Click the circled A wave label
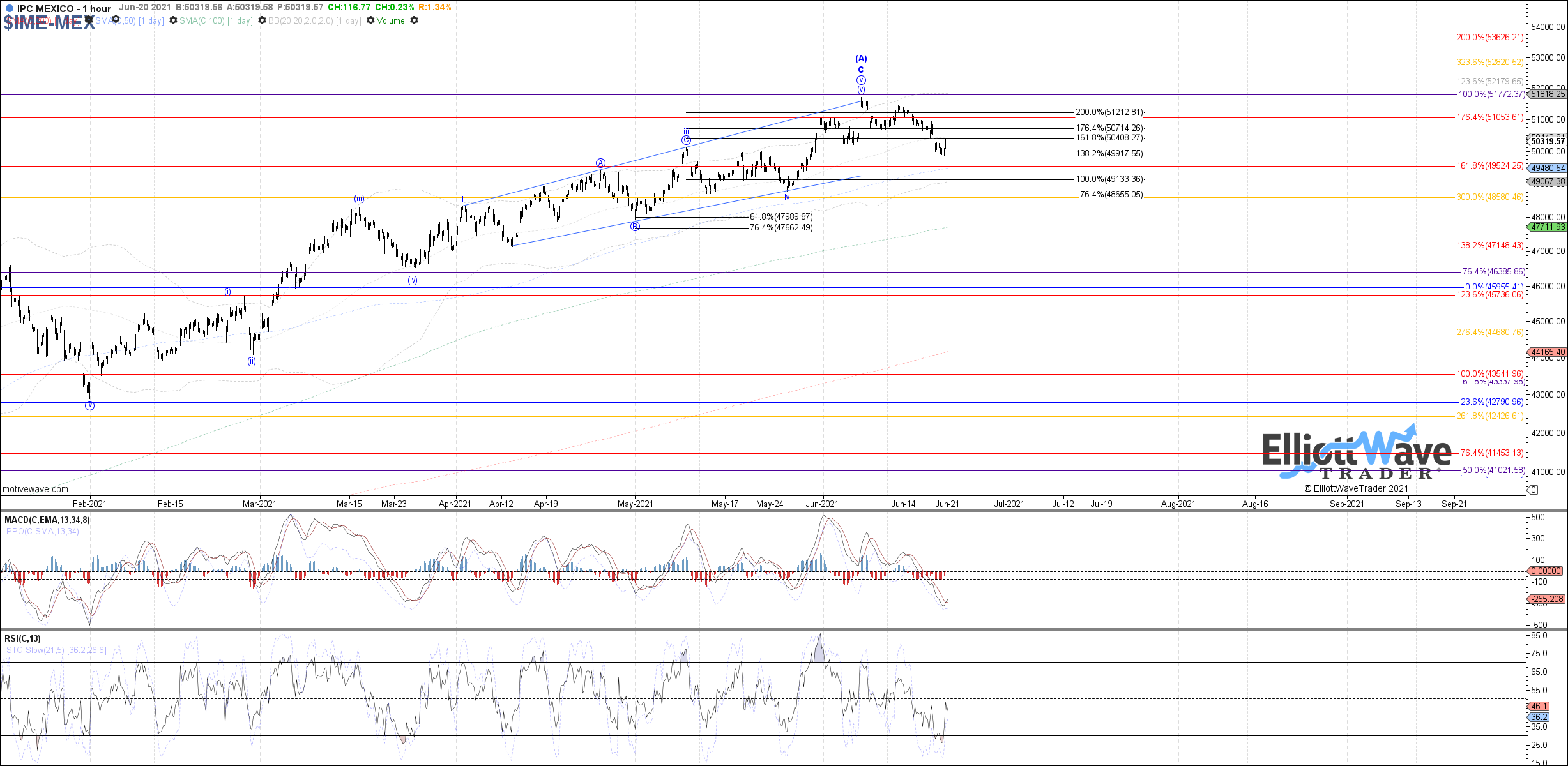1568x766 pixels. tap(600, 163)
